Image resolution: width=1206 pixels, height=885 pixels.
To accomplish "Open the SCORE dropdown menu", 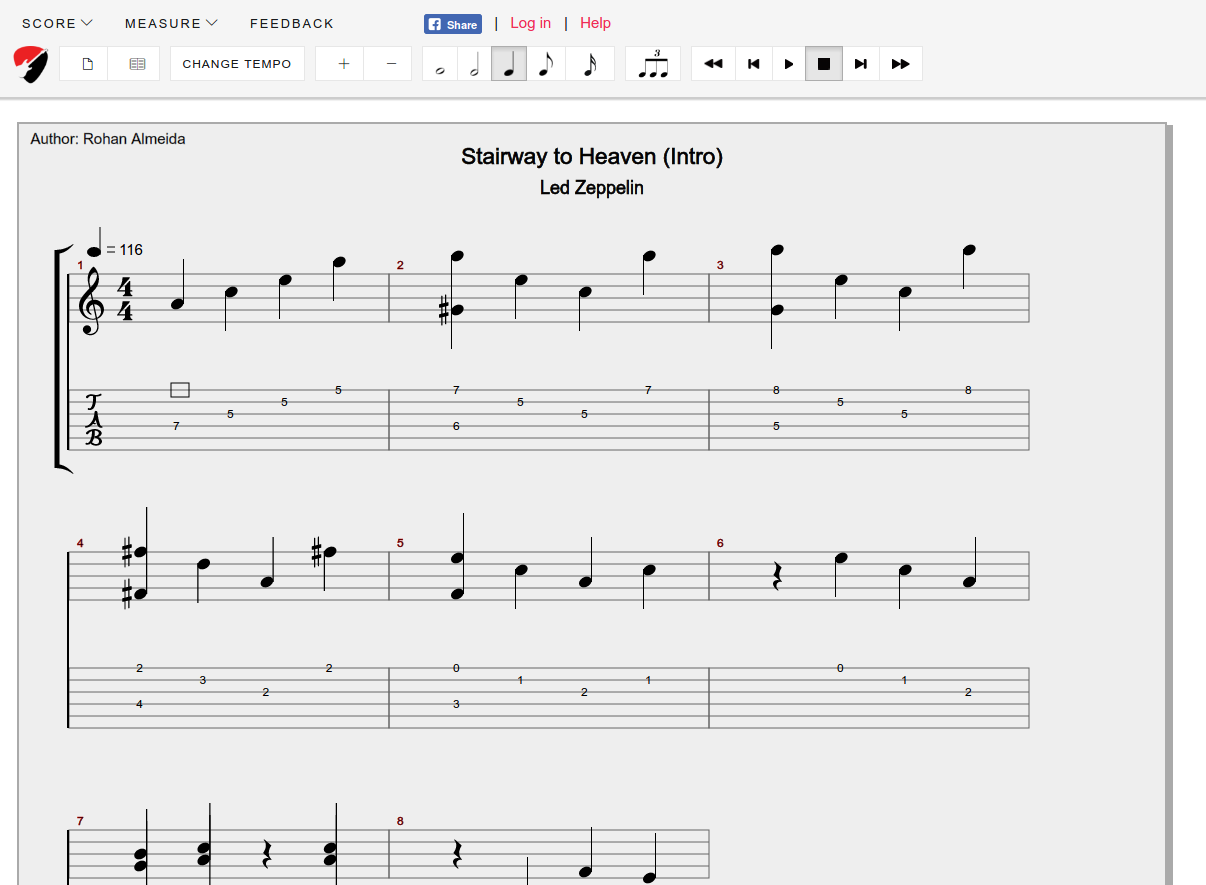I will [57, 23].
